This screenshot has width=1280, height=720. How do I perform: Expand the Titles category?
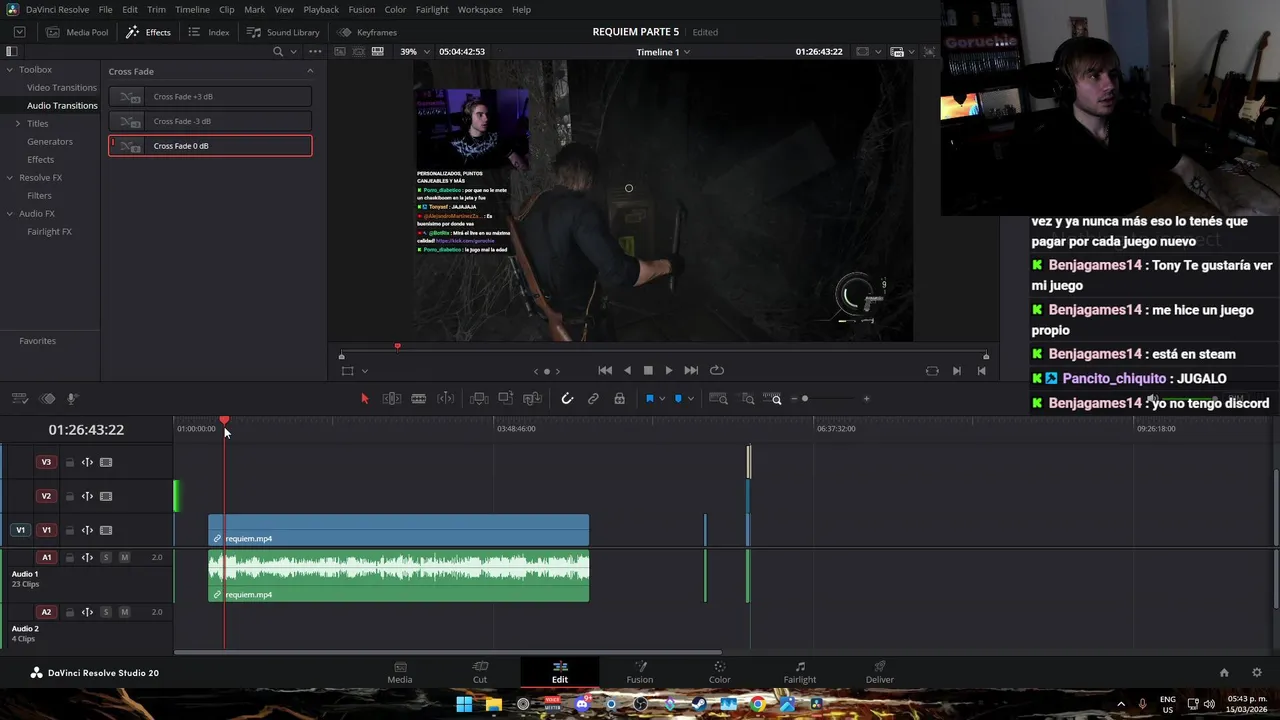(17, 123)
